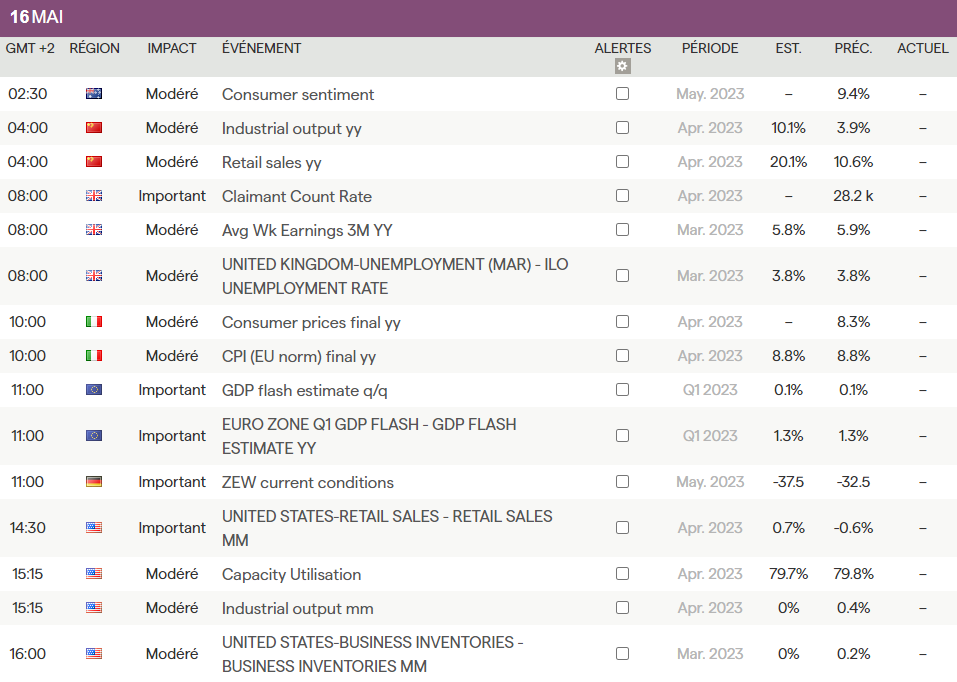Screen dimensions: 957x682
Task: Click the PÉRIODE column header
Action: pyautogui.click(x=710, y=48)
